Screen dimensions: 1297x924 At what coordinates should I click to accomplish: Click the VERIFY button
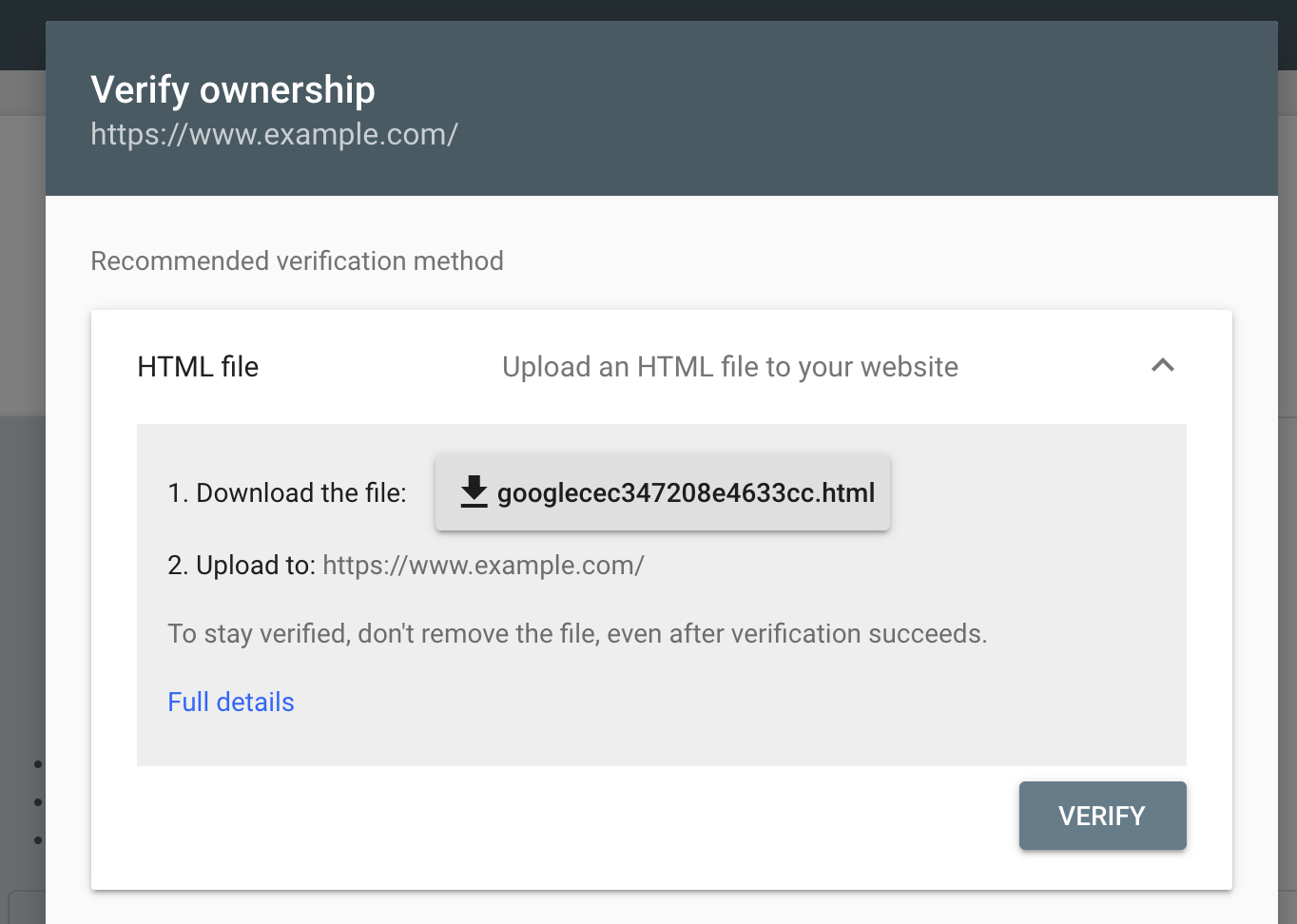click(1102, 816)
